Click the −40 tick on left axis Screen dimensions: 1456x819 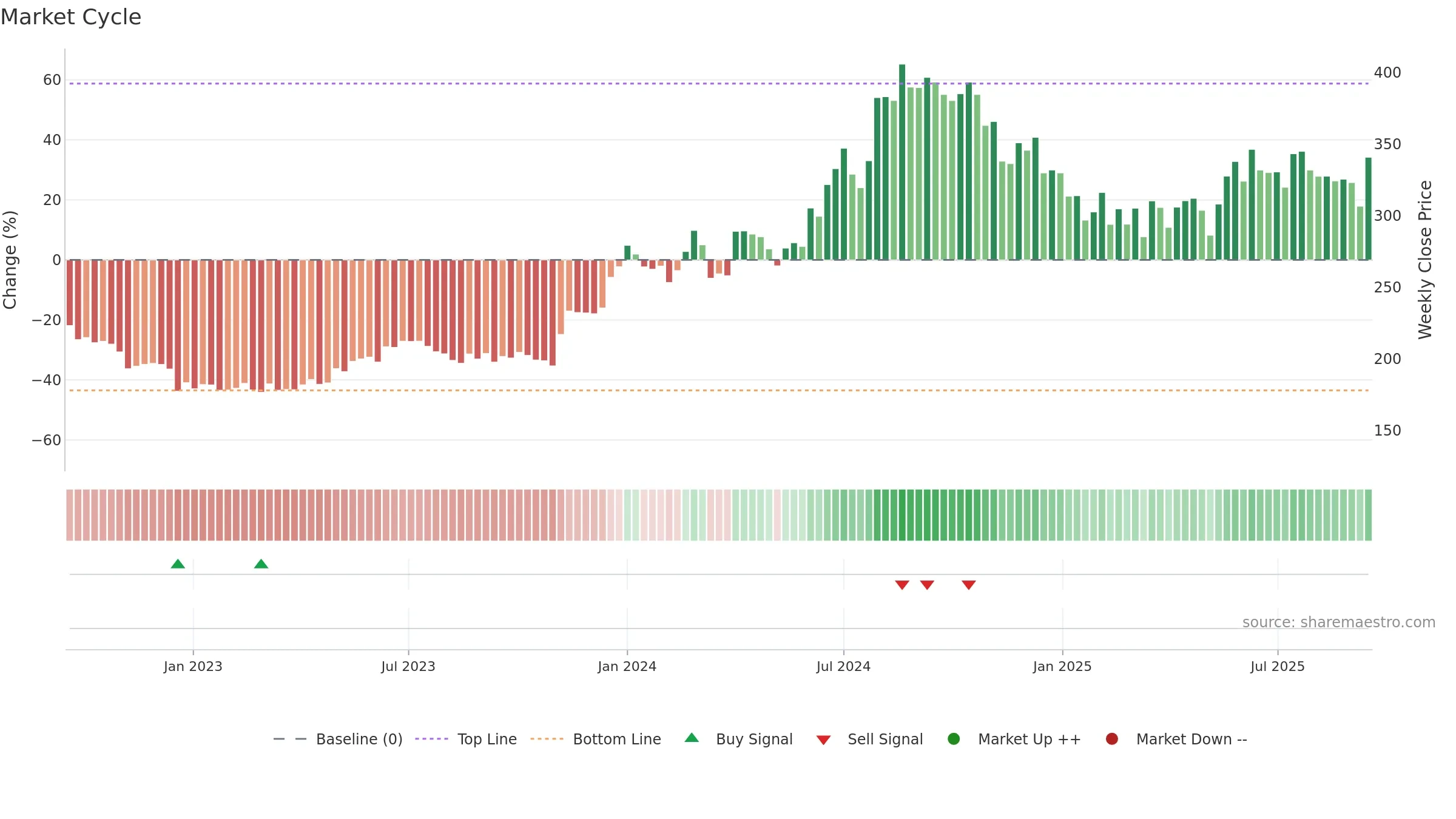(47, 380)
